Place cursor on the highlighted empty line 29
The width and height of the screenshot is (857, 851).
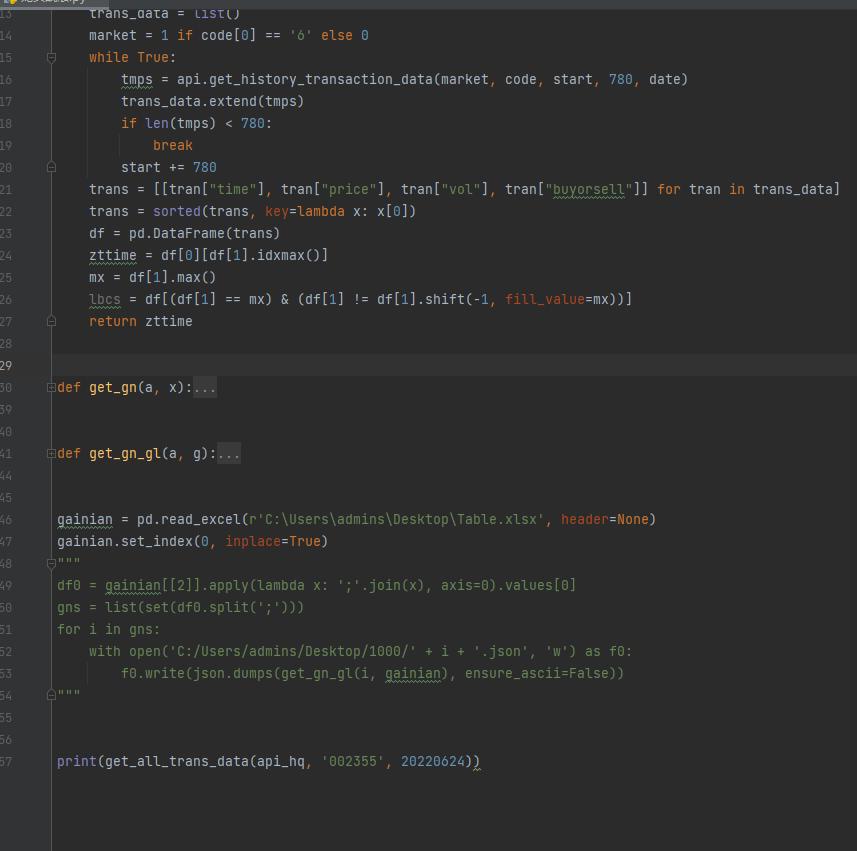(x=400, y=365)
